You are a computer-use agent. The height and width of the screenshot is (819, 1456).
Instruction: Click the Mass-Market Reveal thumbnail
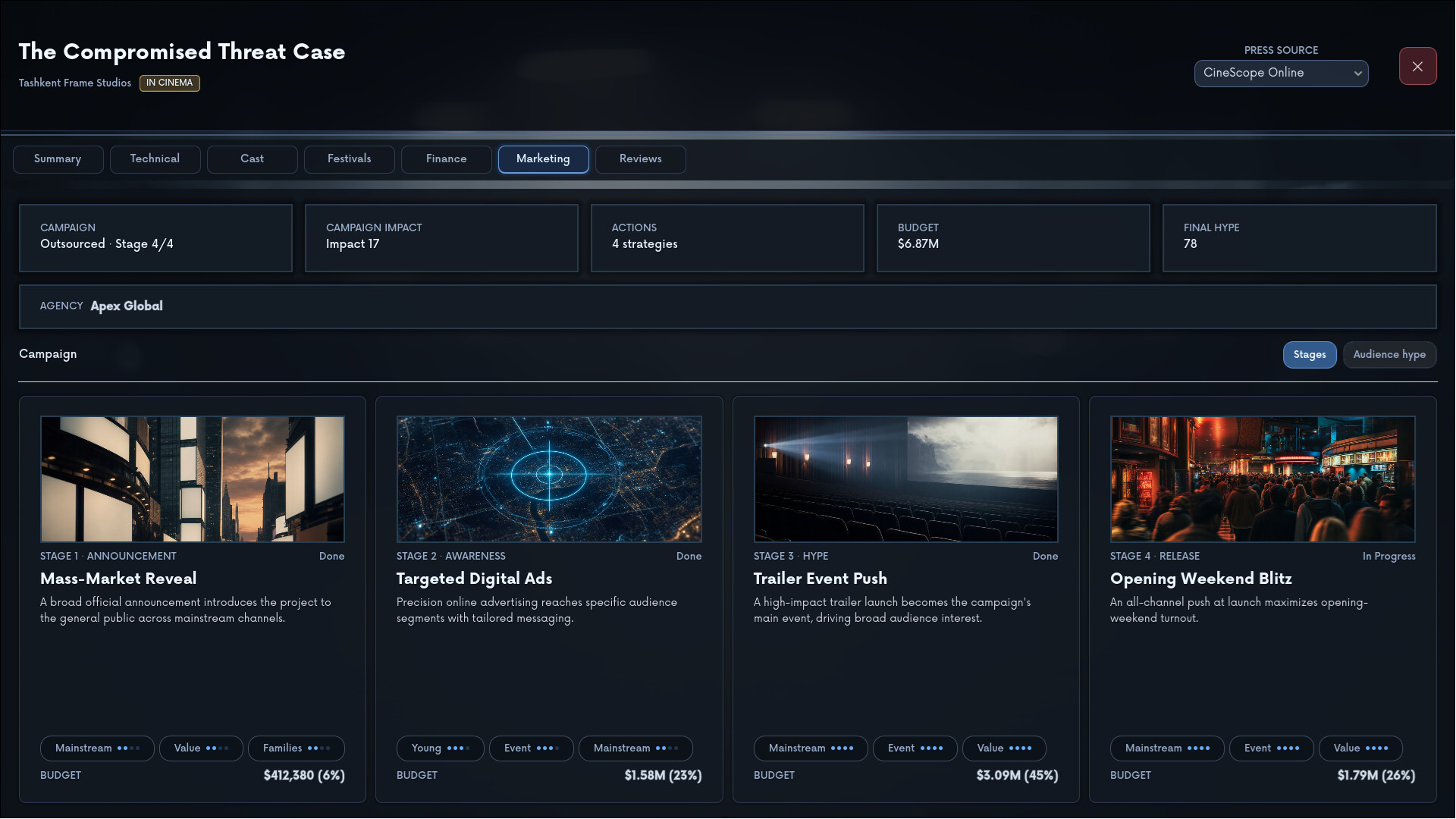click(193, 479)
